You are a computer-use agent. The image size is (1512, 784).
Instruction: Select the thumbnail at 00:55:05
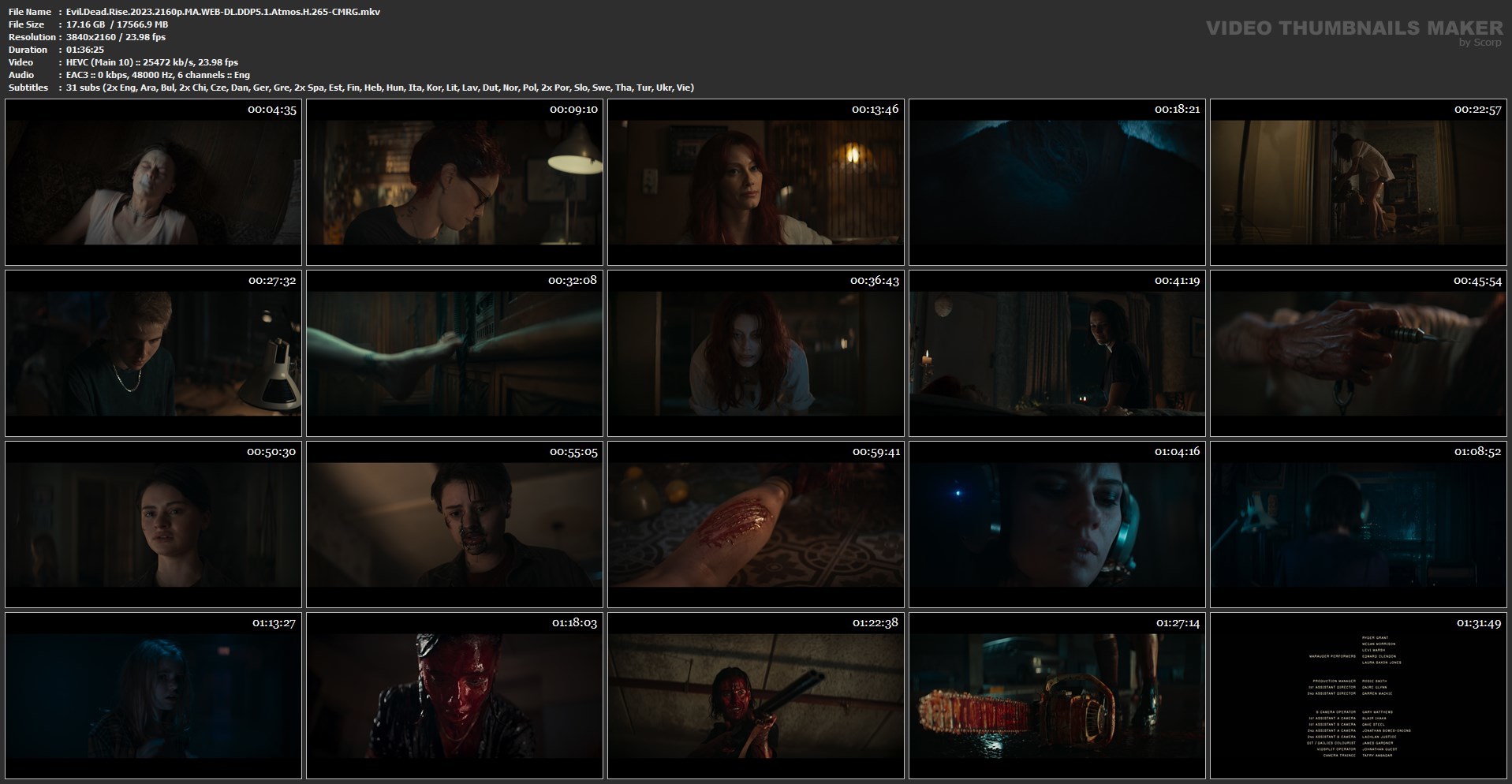click(454, 525)
